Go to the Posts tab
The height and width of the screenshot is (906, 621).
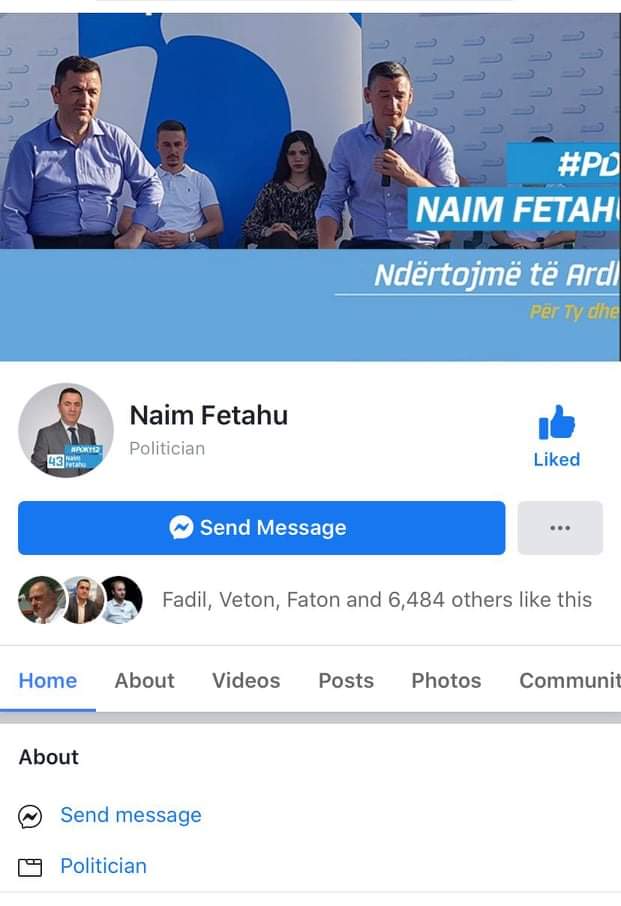click(x=346, y=681)
